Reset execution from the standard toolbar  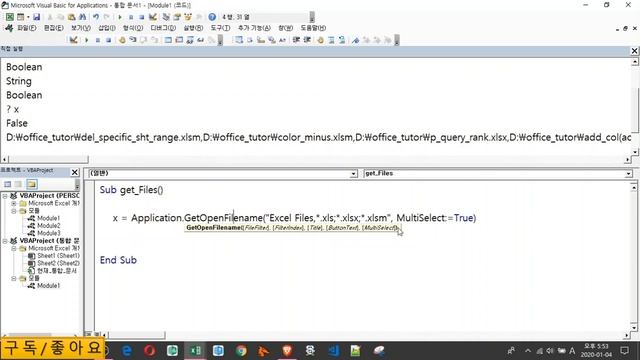[141, 17]
